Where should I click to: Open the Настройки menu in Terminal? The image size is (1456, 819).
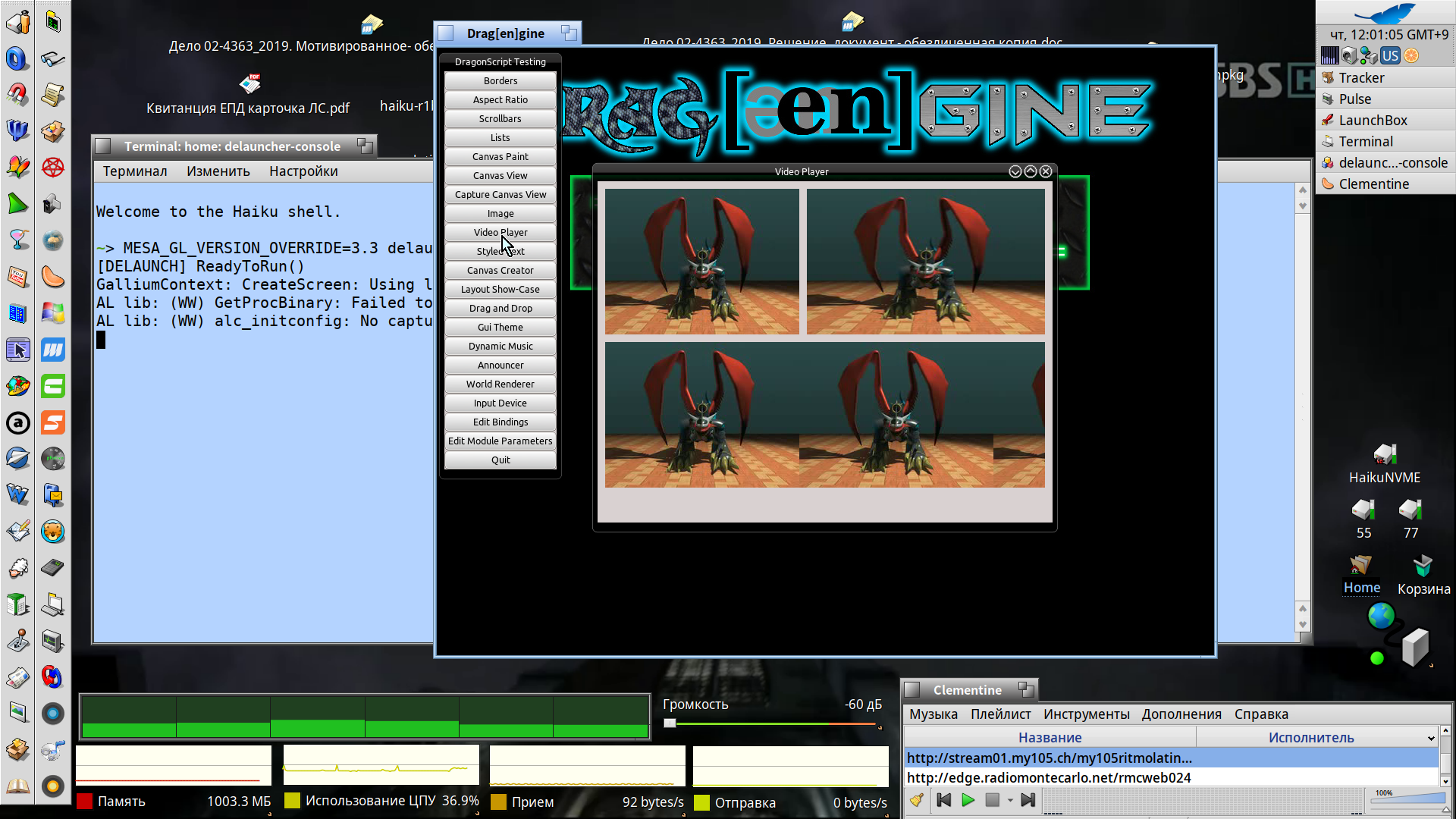tap(303, 171)
